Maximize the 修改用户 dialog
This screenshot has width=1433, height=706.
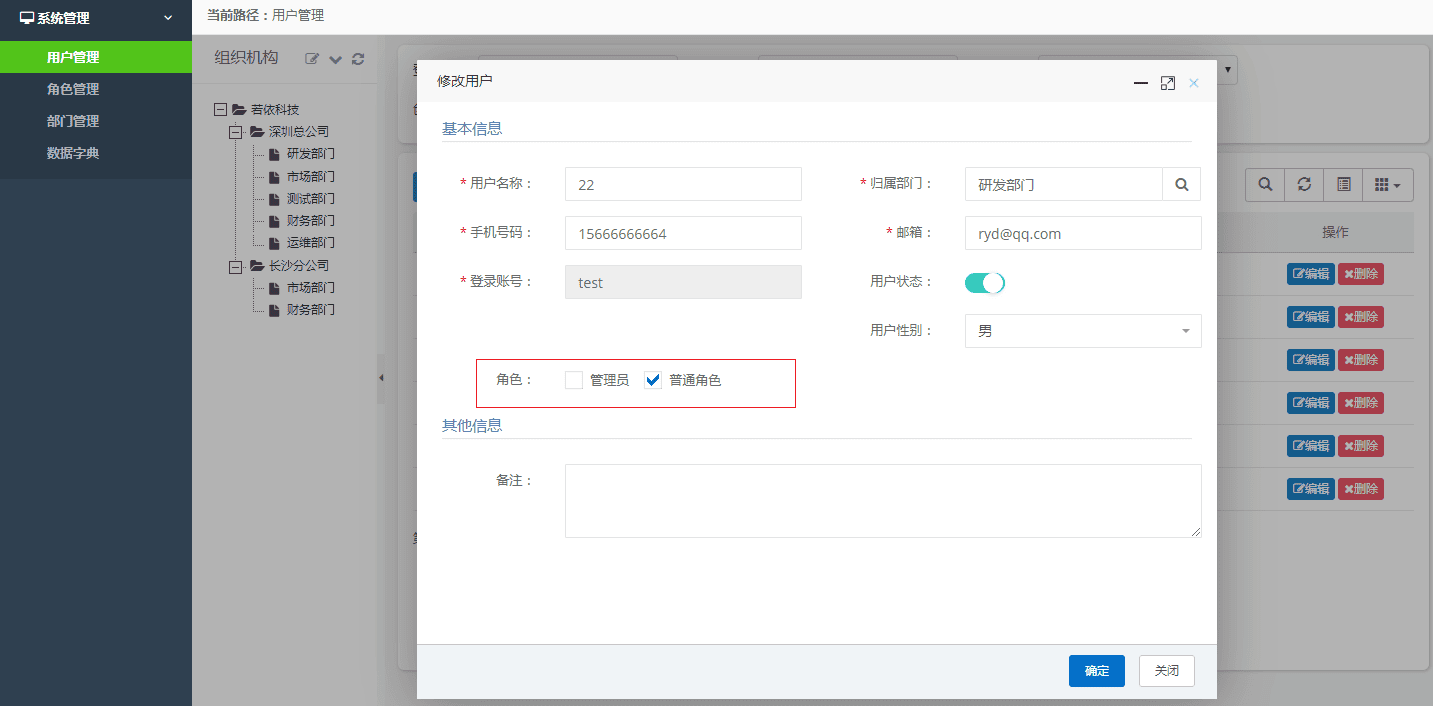[1167, 83]
